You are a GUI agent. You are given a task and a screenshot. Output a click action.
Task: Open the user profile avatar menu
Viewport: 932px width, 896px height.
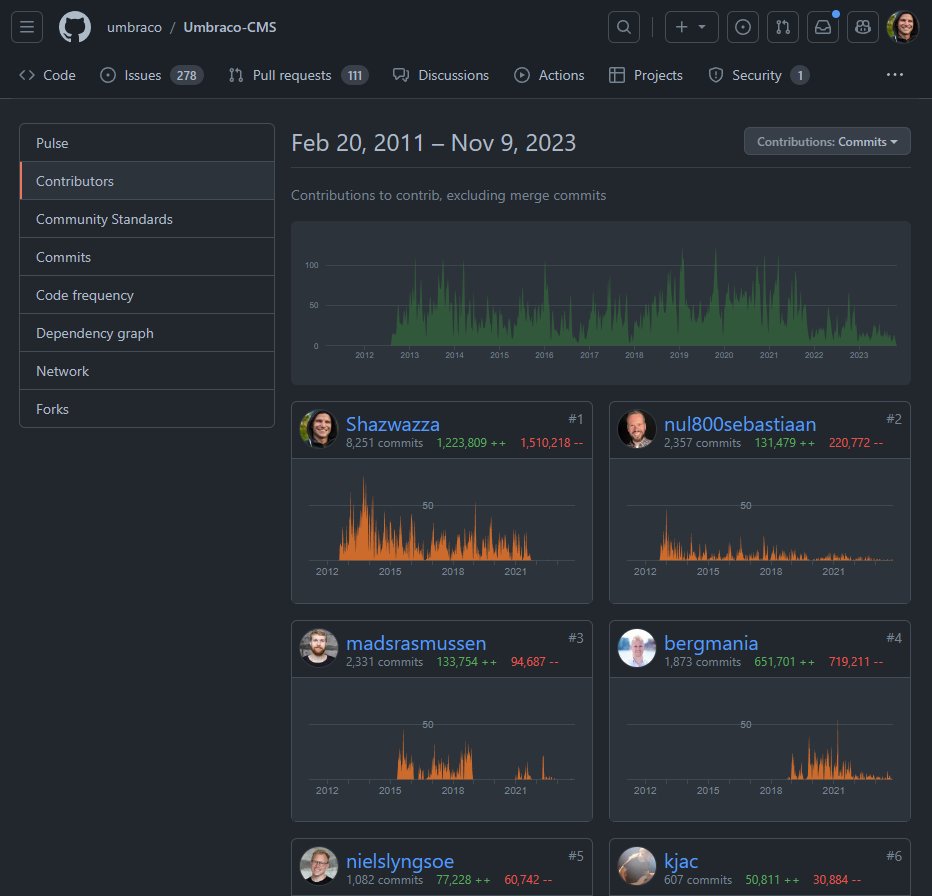click(x=902, y=27)
